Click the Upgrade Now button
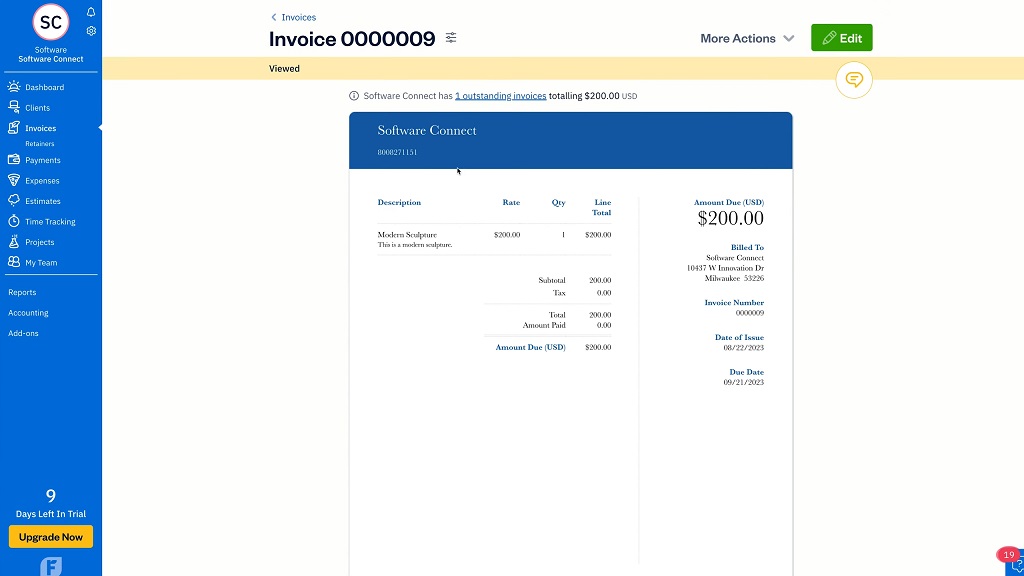The width and height of the screenshot is (1024, 576). (x=51, y=537)
